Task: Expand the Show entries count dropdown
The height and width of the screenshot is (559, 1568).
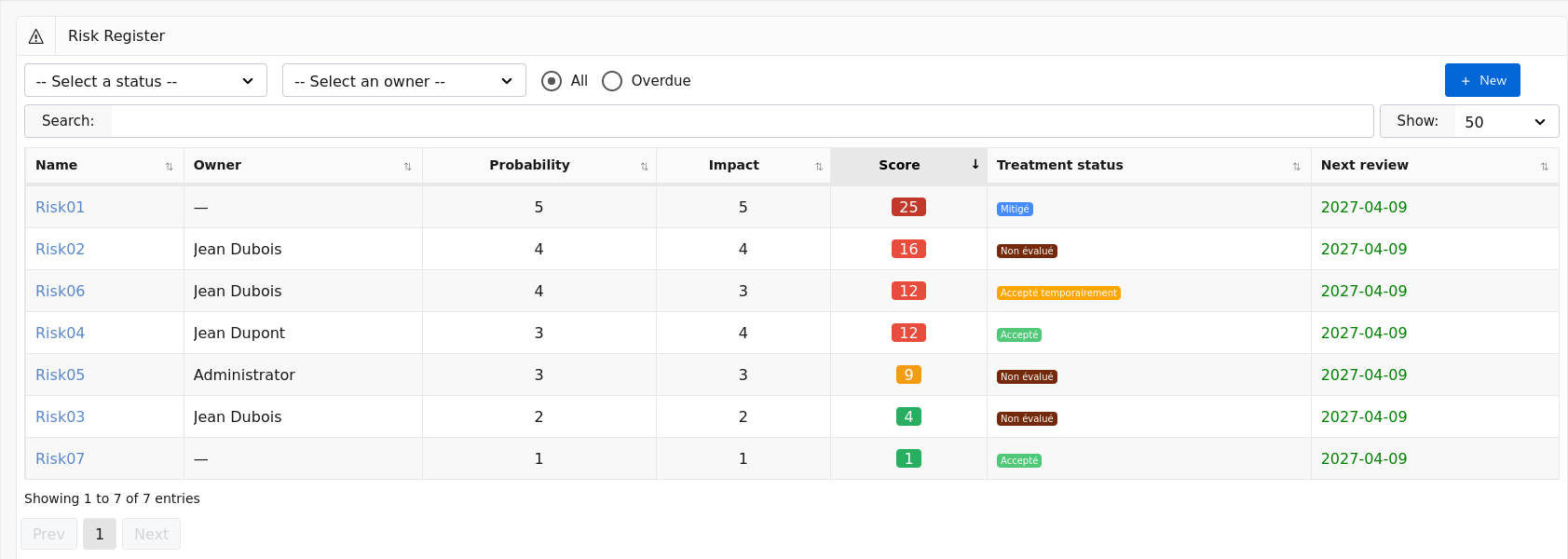Action: pyautogui.click(x=1506, y=122)
